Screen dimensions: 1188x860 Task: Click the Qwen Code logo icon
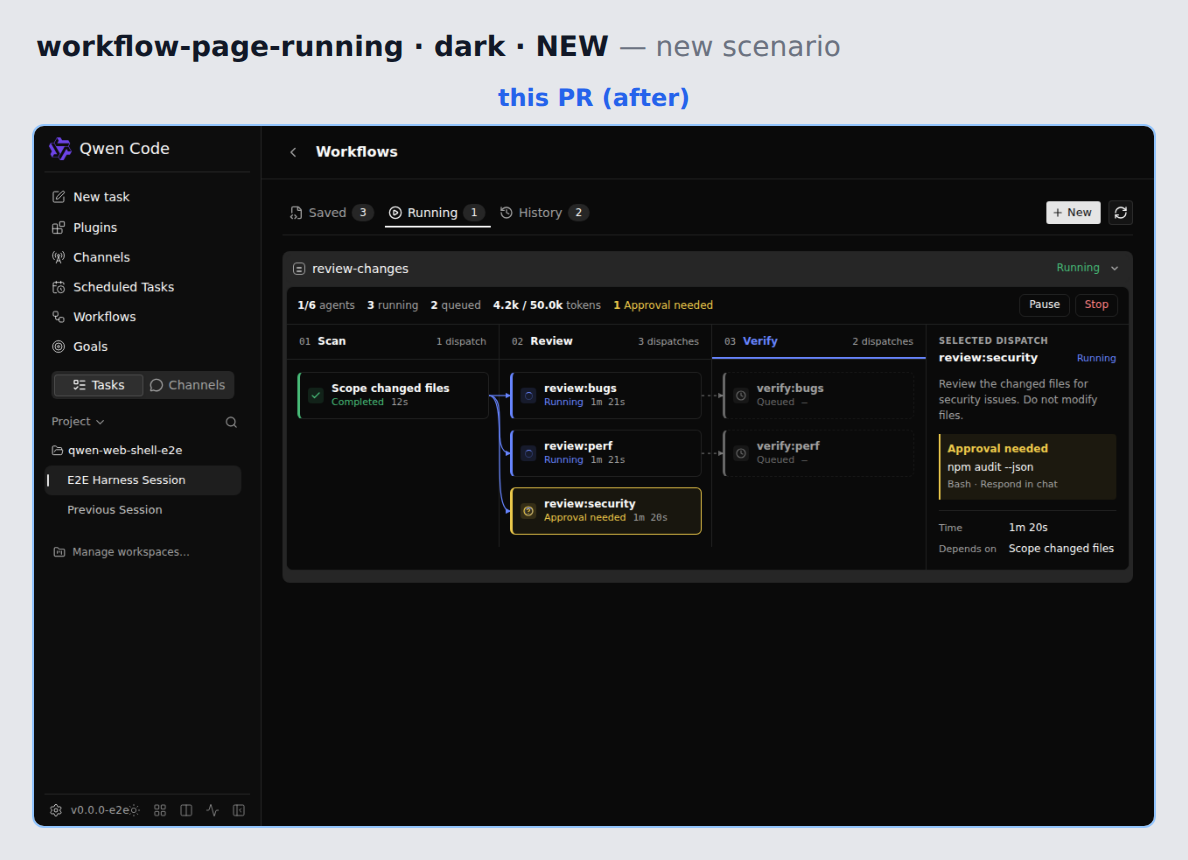point(60,149)
